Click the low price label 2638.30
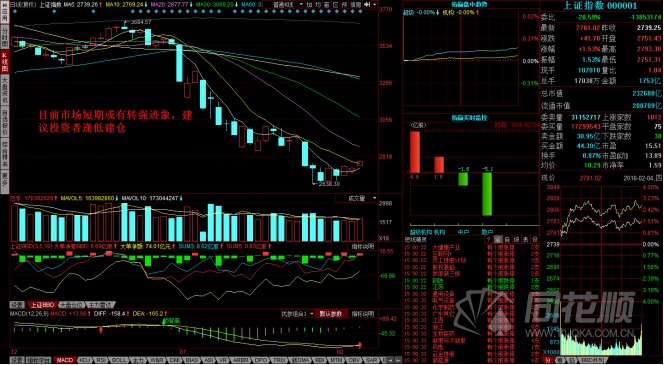Image resolution: width=664 pixels, height=365 pixels. tap(328, 184)
